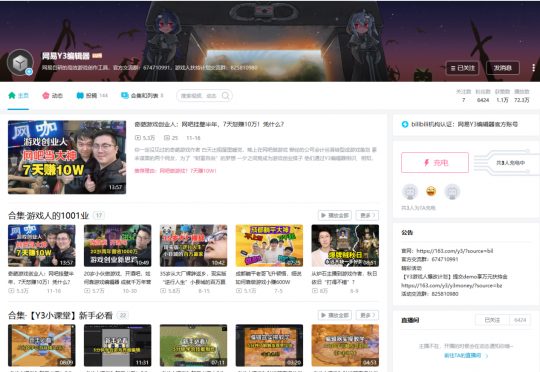Click the blue 投稿 tab icon
Viewport: 540px width, 372px height.
(80, 95)
